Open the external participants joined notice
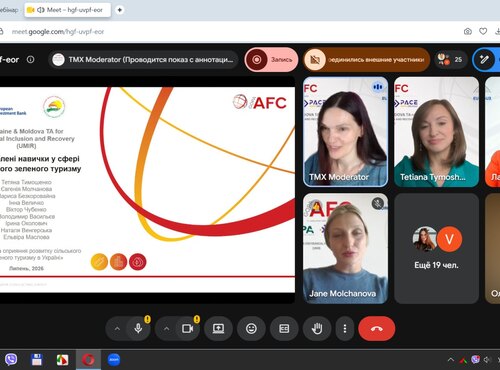 point(367,60)
